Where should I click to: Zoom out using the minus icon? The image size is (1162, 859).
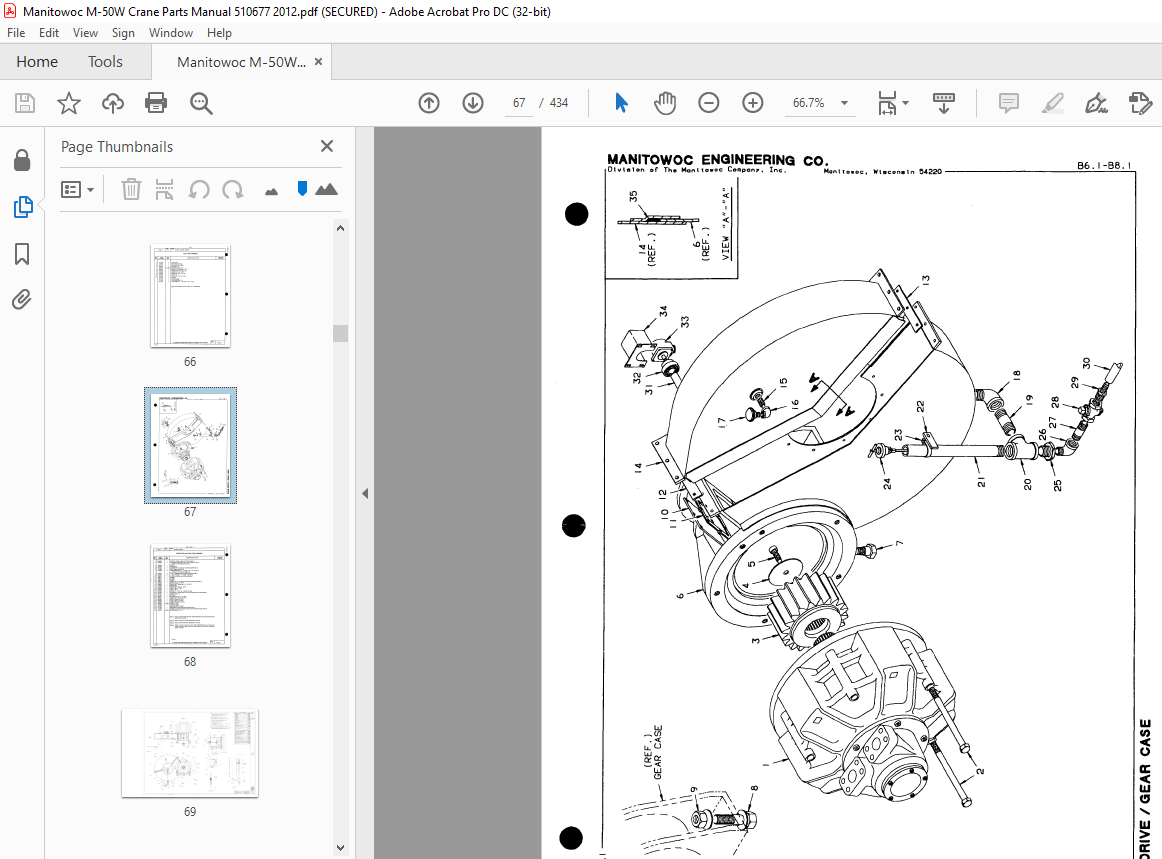pos(708,103)
